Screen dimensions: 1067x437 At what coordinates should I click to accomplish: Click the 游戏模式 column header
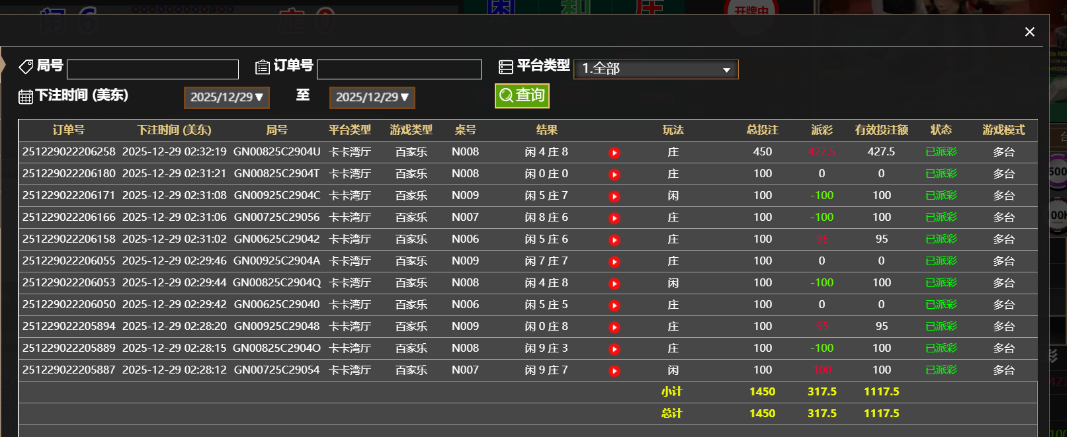[1004, 130]
